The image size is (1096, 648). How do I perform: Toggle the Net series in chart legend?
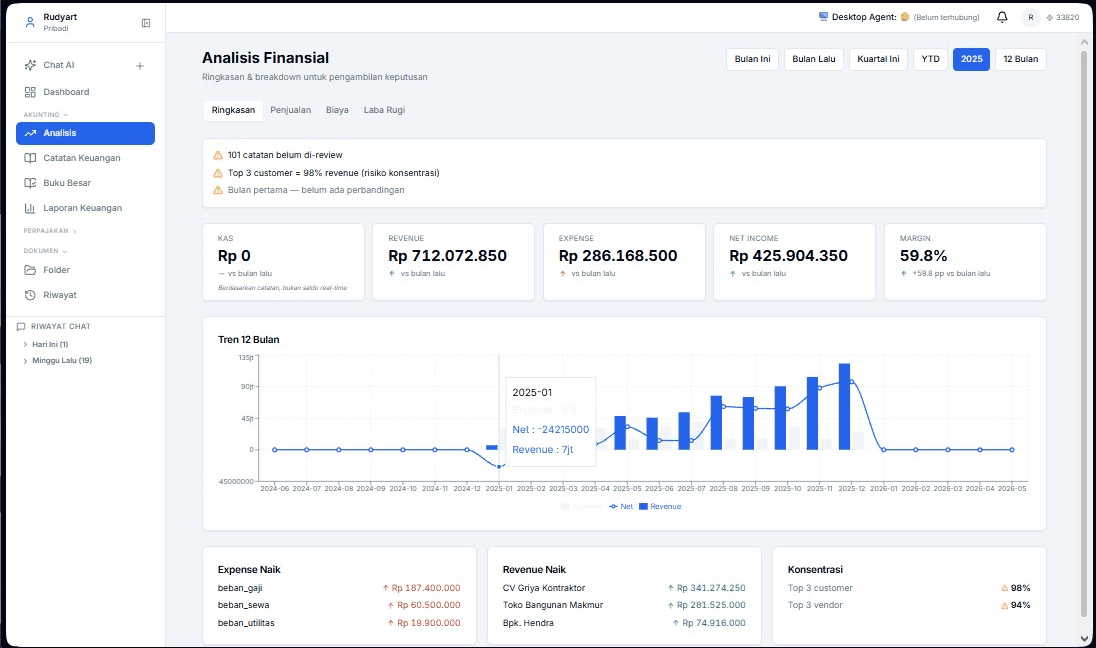621,507
